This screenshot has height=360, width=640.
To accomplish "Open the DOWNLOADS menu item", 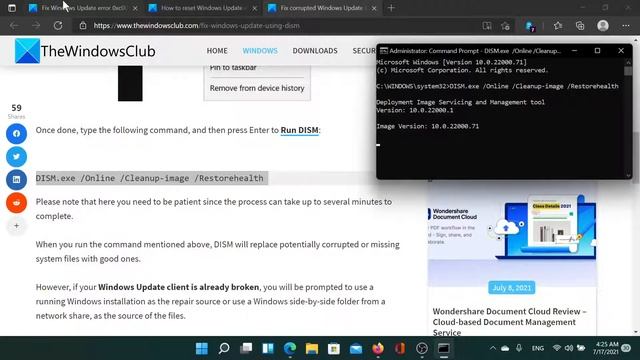I will click(x=315, y=51).
